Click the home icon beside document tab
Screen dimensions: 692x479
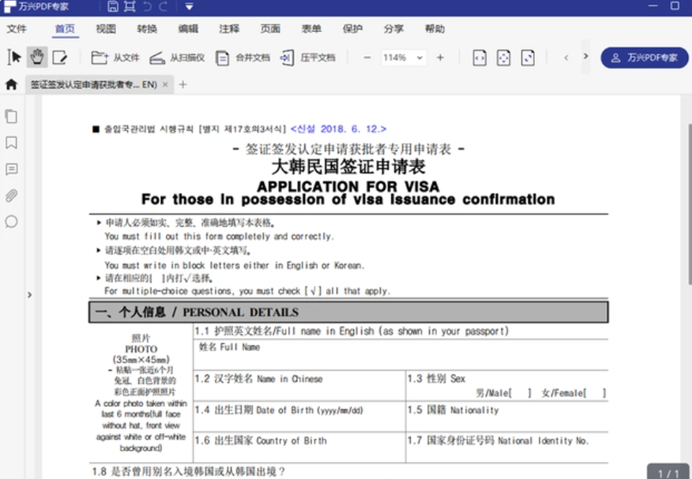coord(11,84)
